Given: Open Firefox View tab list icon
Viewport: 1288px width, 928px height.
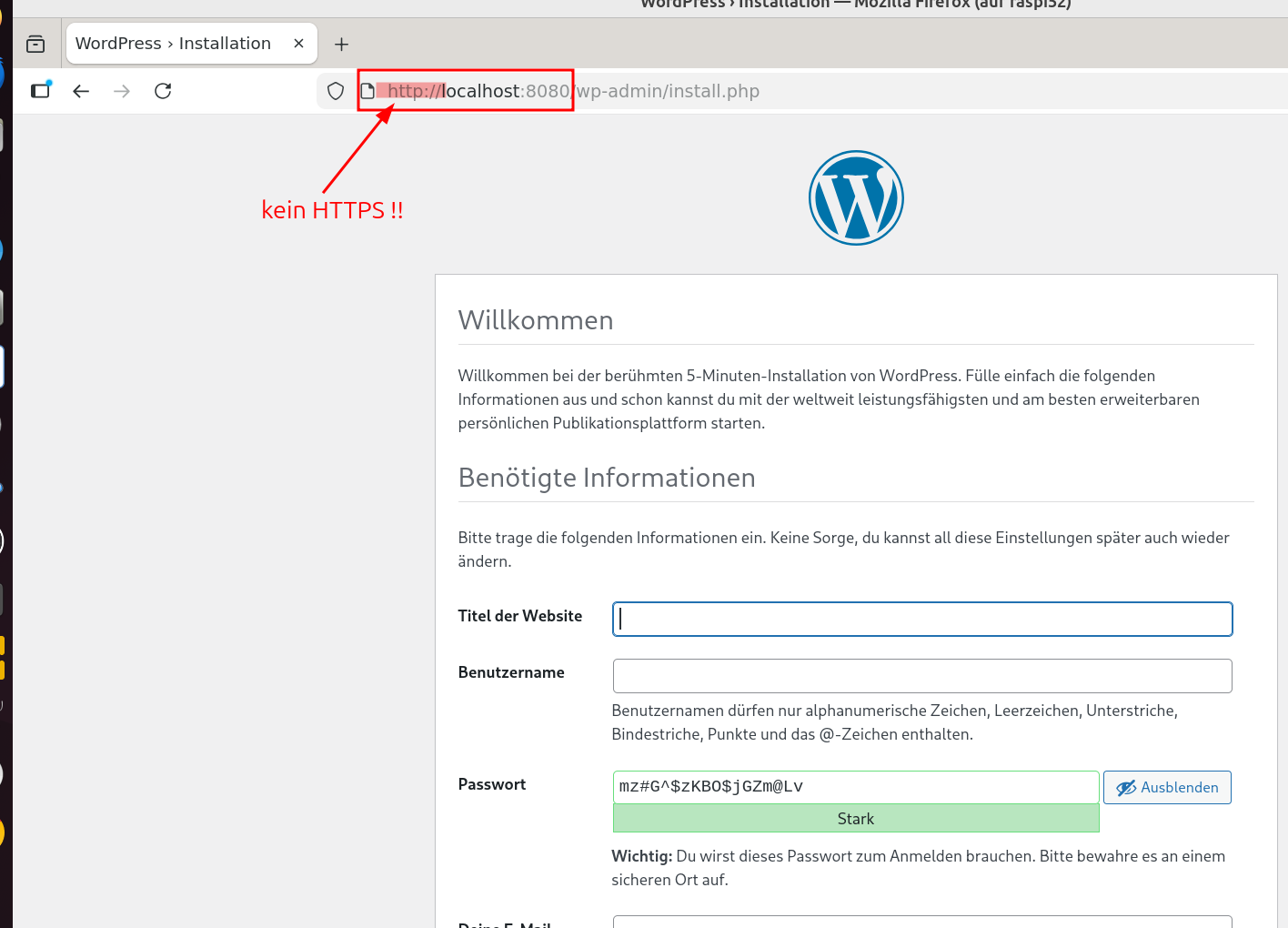Looking at the screenshot, I should click(x=35, y=44).
